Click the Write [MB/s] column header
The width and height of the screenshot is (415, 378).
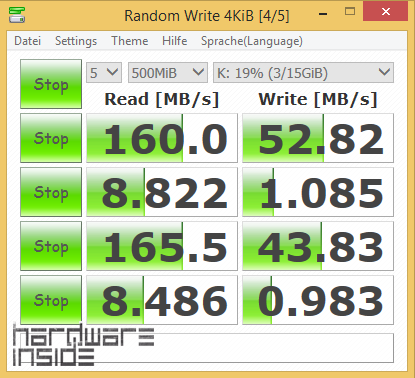tap(318, 99)
